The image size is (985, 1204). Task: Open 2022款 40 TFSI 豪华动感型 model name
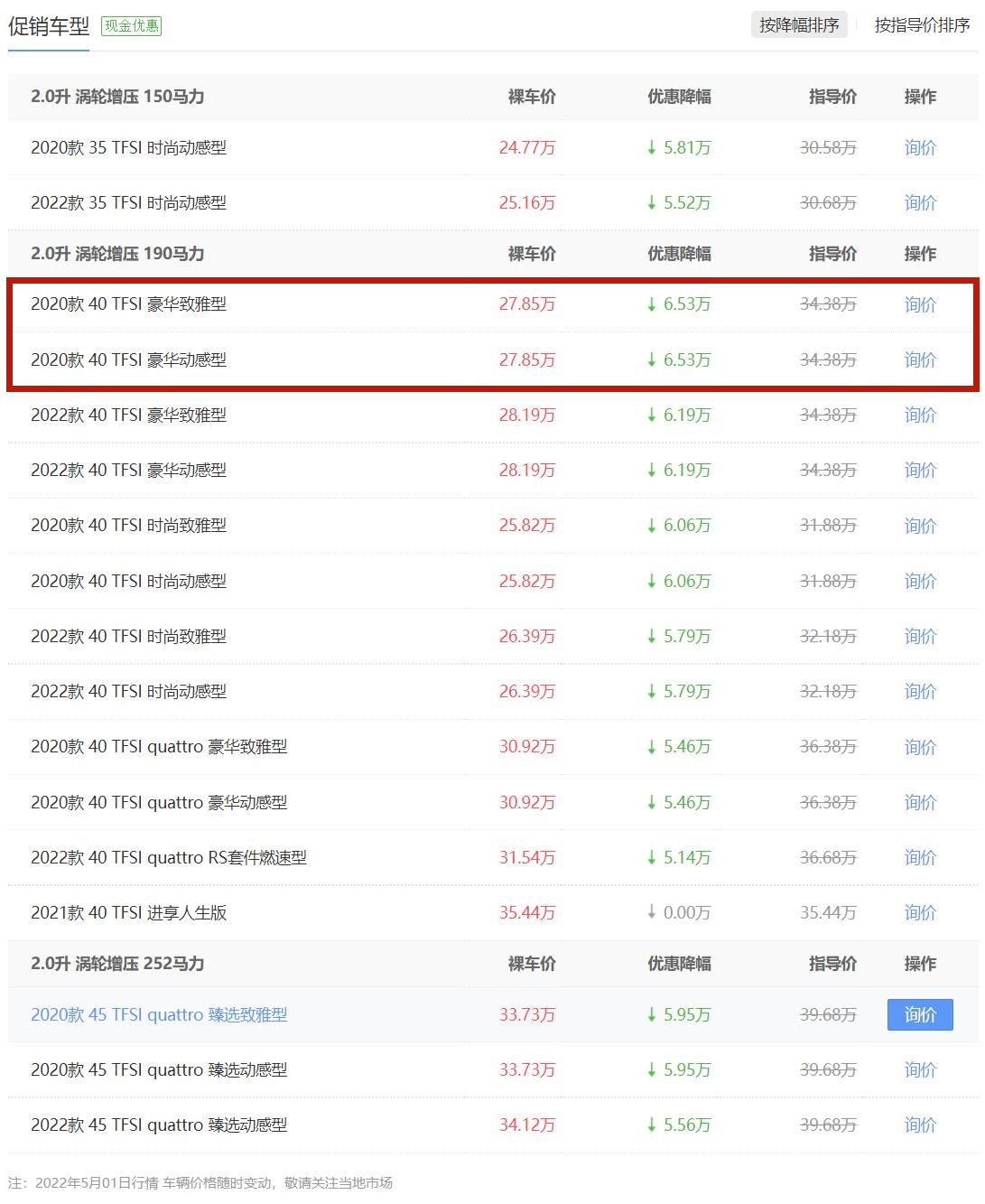(128, 471)
